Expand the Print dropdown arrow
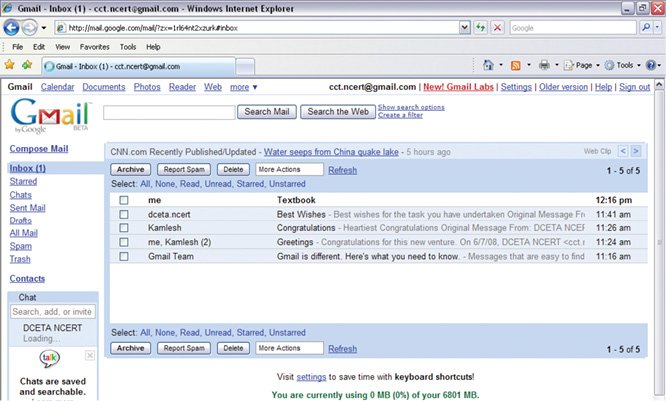 (x=556, y=65)
